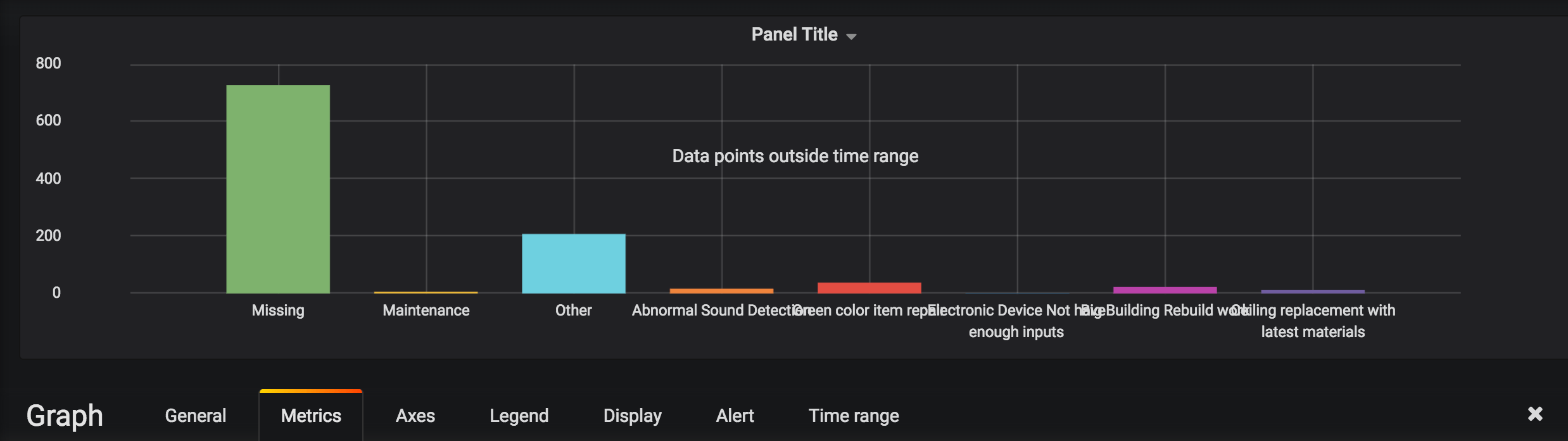1568x441 pixels.
Task: Click the purple Ceiling replacement bar
Action: point(1312,291)
